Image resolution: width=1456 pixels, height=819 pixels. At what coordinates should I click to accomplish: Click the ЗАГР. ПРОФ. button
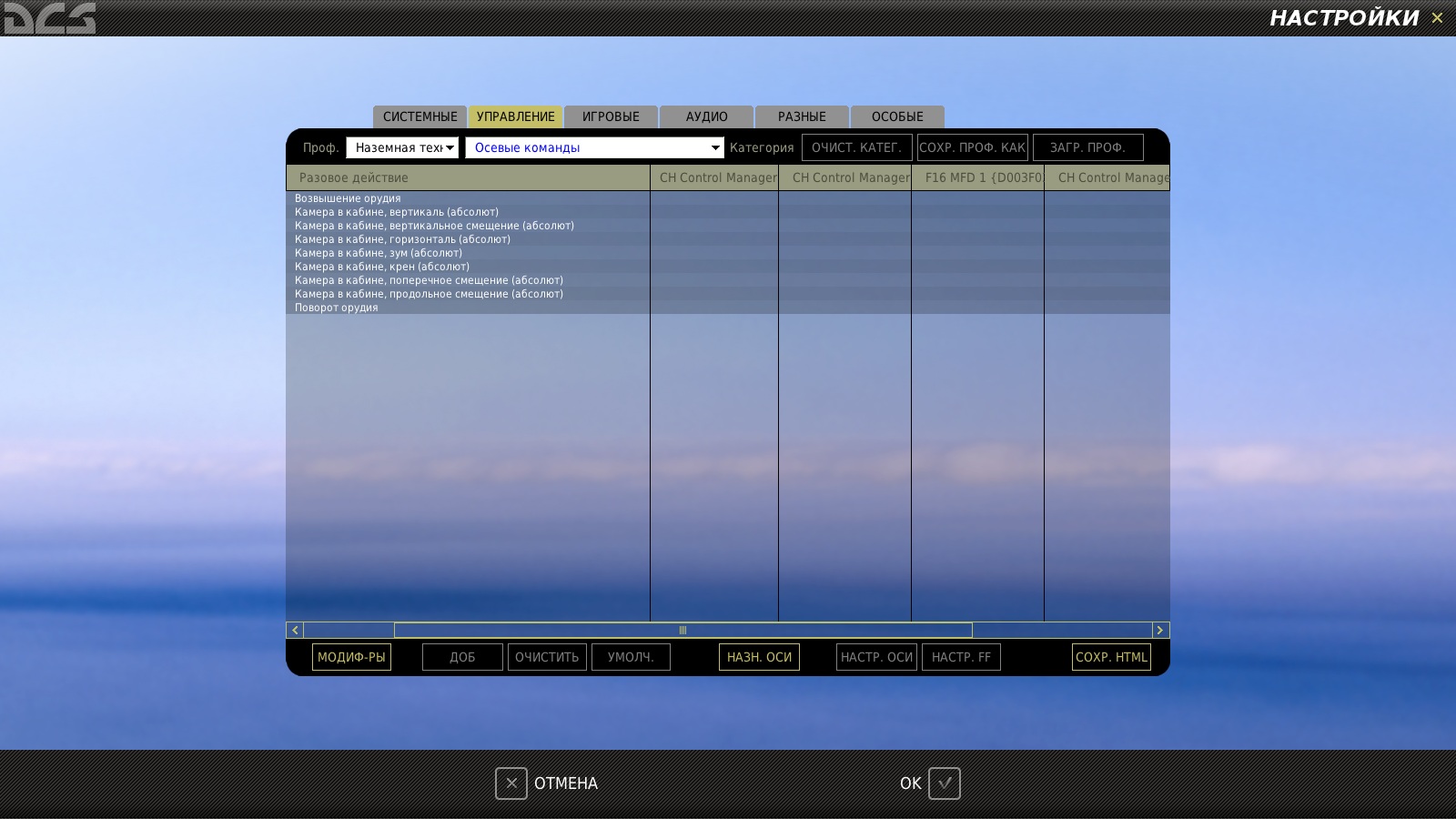1087,147
